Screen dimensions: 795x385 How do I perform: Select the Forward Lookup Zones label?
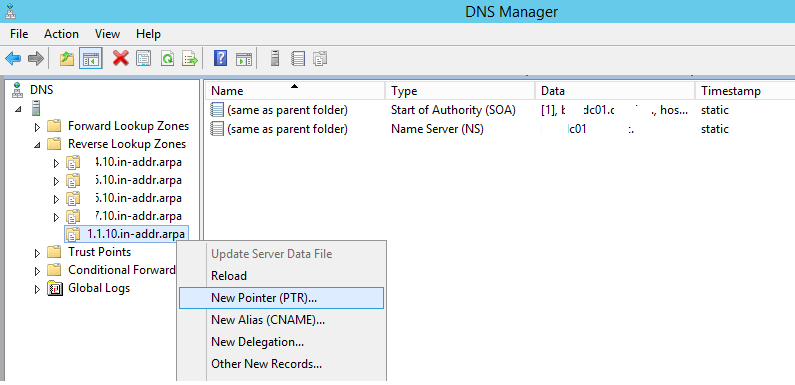(x=128, y=126)
